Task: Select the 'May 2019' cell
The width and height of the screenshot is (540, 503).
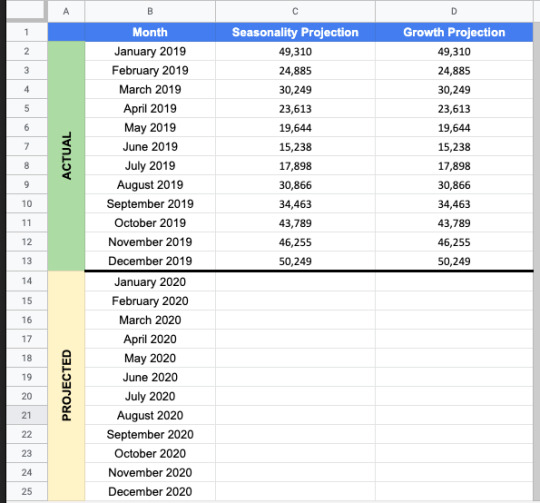Action: pos(150,128)
